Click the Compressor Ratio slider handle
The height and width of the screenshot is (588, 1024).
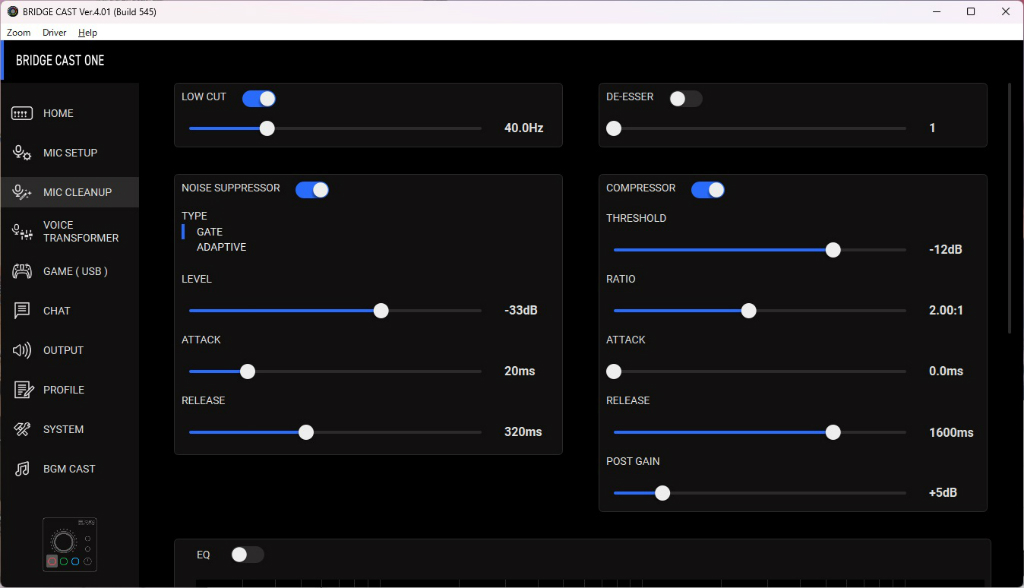748,311
